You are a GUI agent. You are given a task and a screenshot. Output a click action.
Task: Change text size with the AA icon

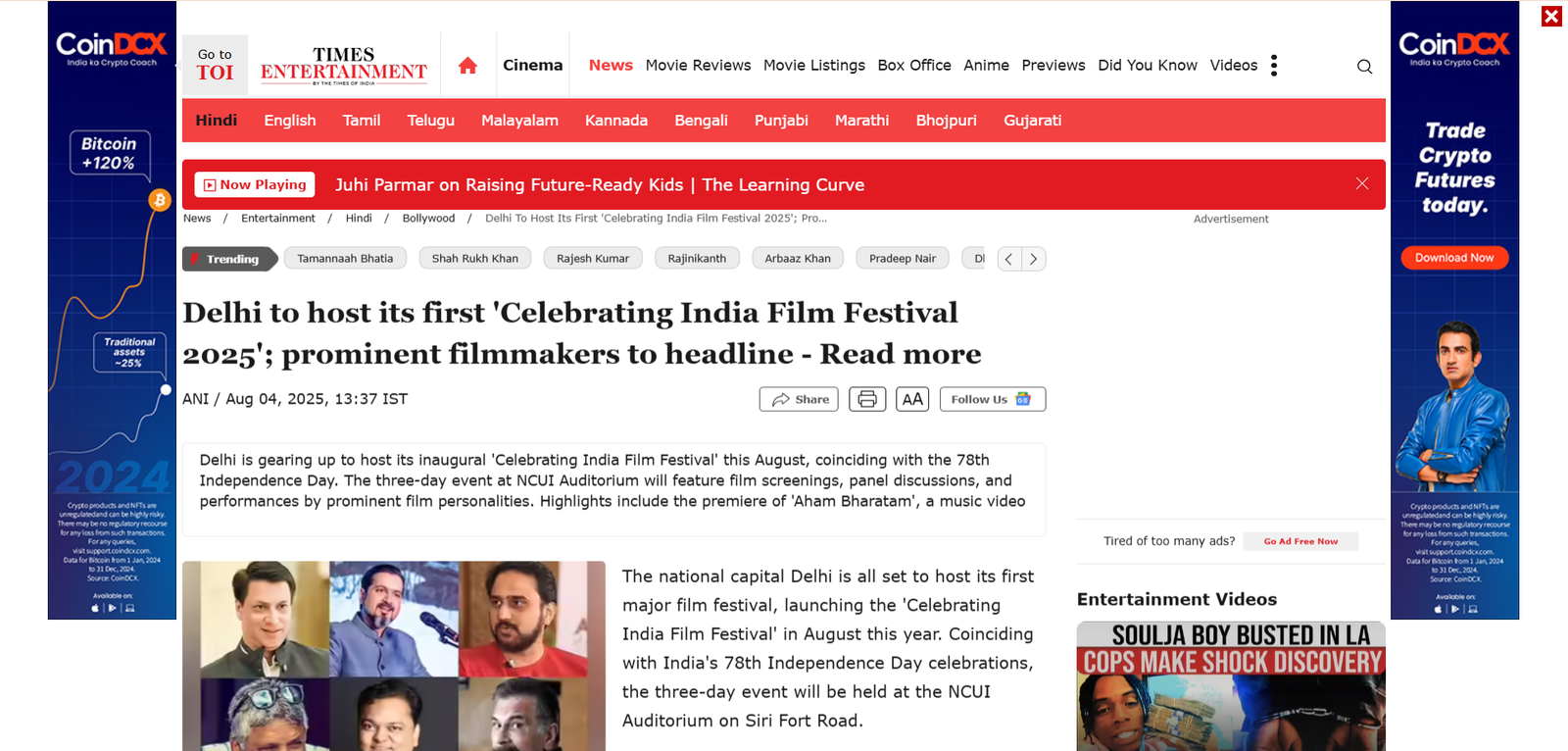point(912,399)
